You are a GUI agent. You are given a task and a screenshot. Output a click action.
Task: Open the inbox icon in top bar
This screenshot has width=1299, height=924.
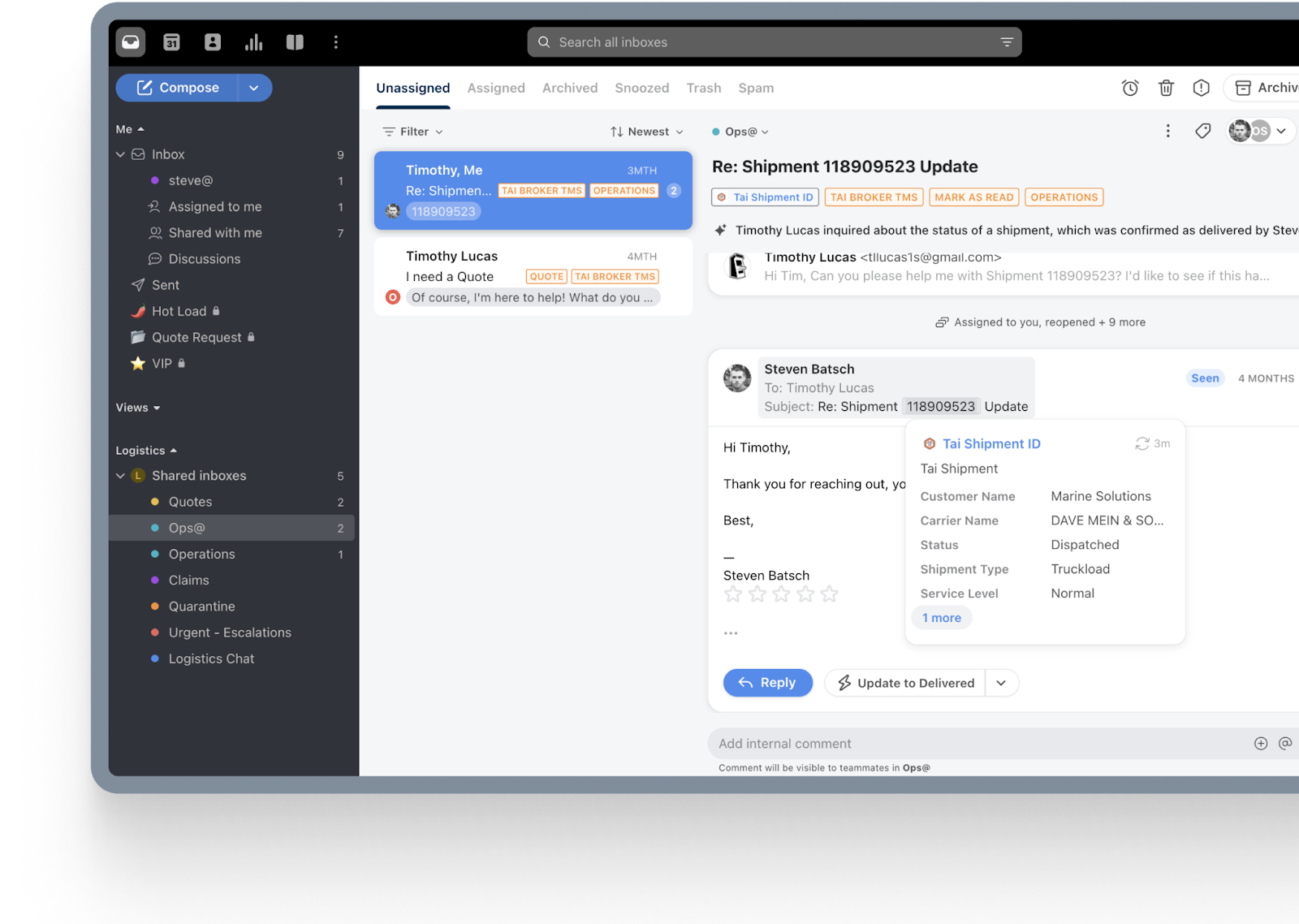click(x=131, y=42)
